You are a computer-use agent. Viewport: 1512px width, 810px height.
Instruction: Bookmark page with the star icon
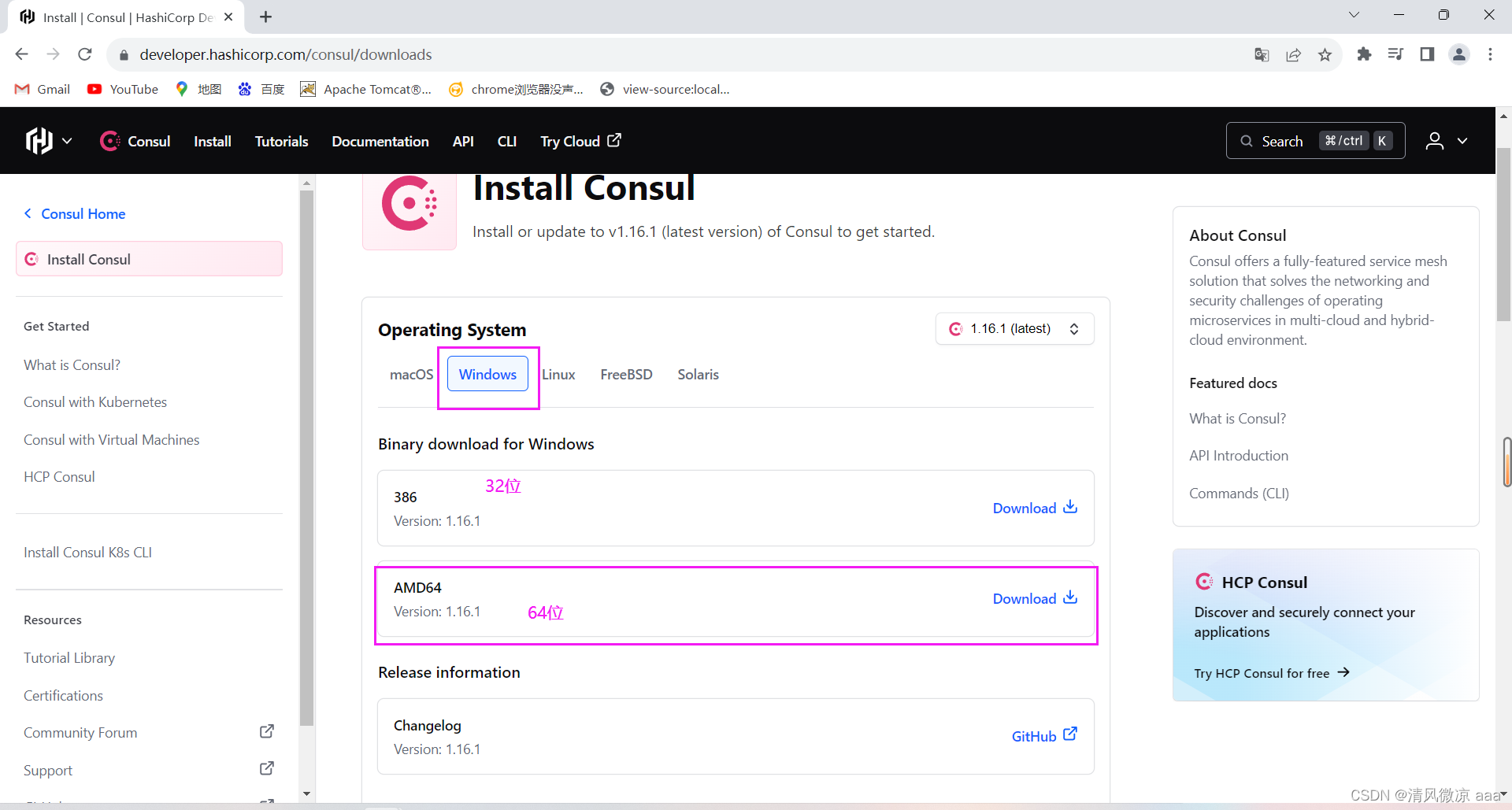click(1325, 54)
